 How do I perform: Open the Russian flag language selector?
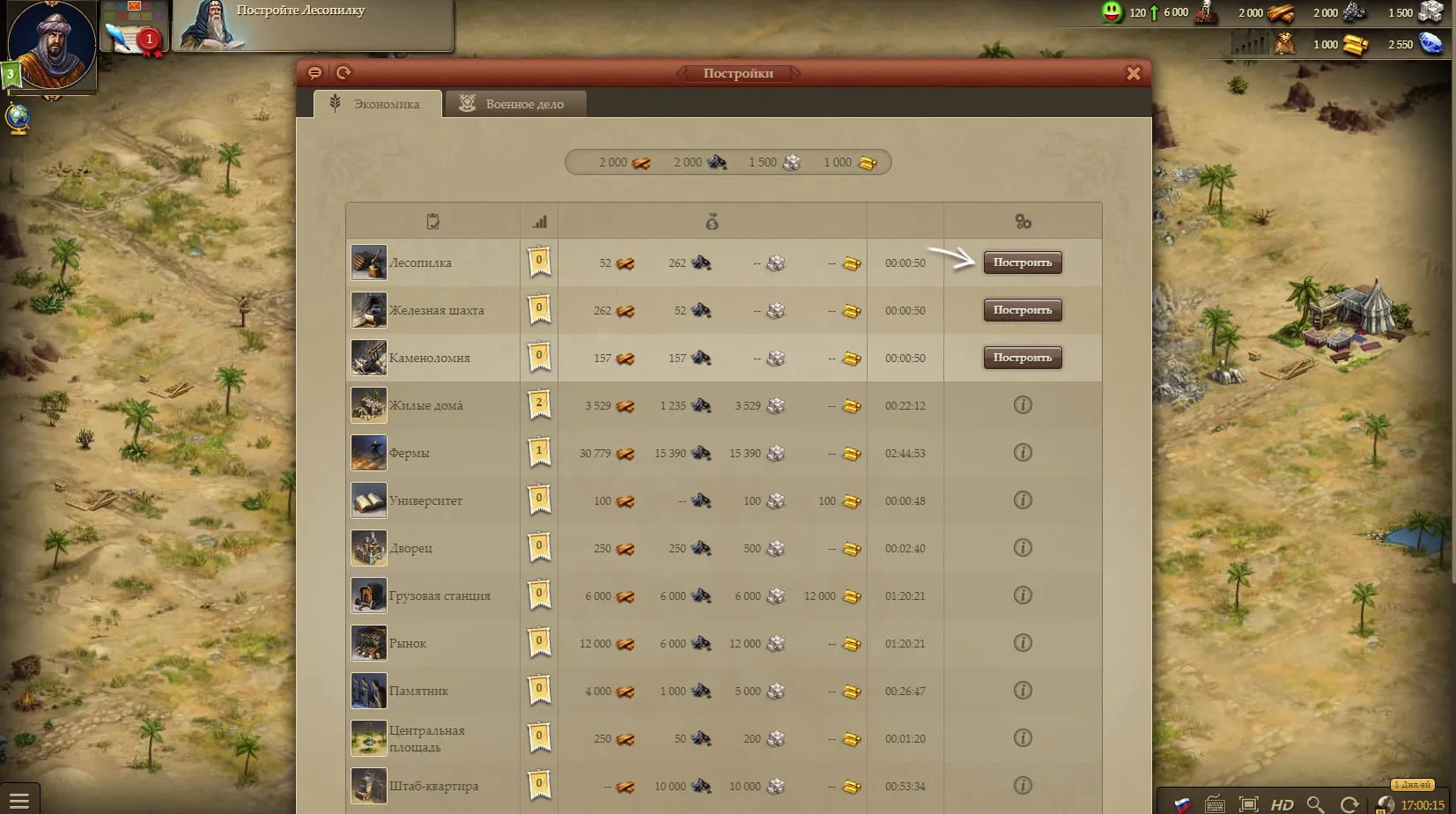coord(1182,804)
